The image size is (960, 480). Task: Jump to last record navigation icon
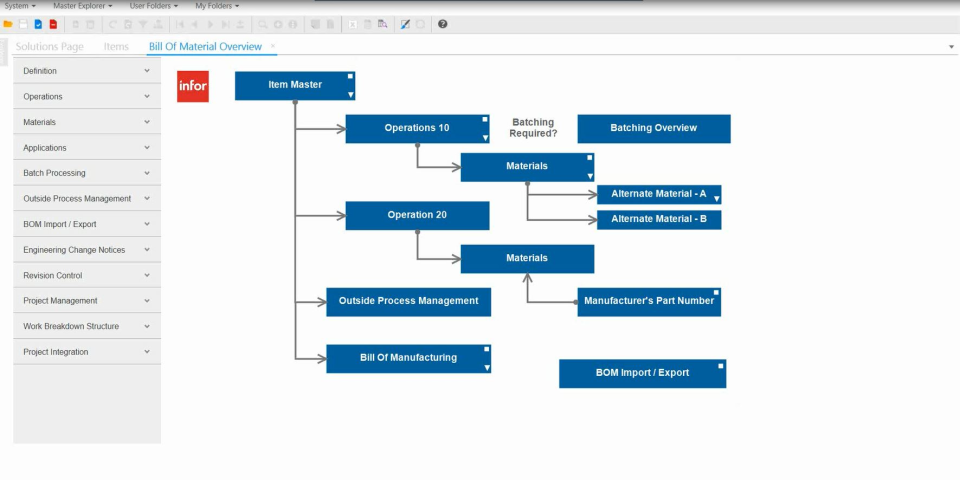225,24
